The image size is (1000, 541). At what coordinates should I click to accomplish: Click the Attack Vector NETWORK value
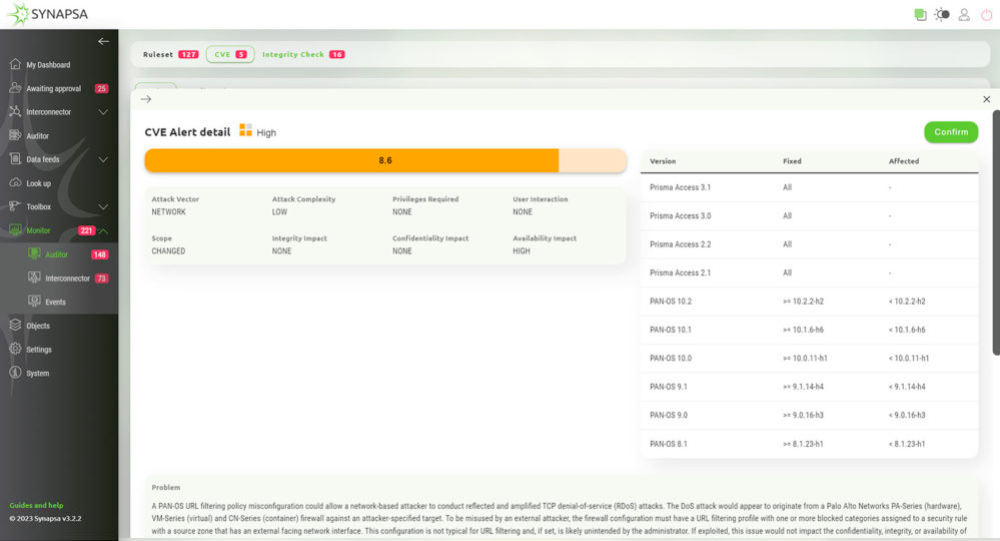pos(168,212)
